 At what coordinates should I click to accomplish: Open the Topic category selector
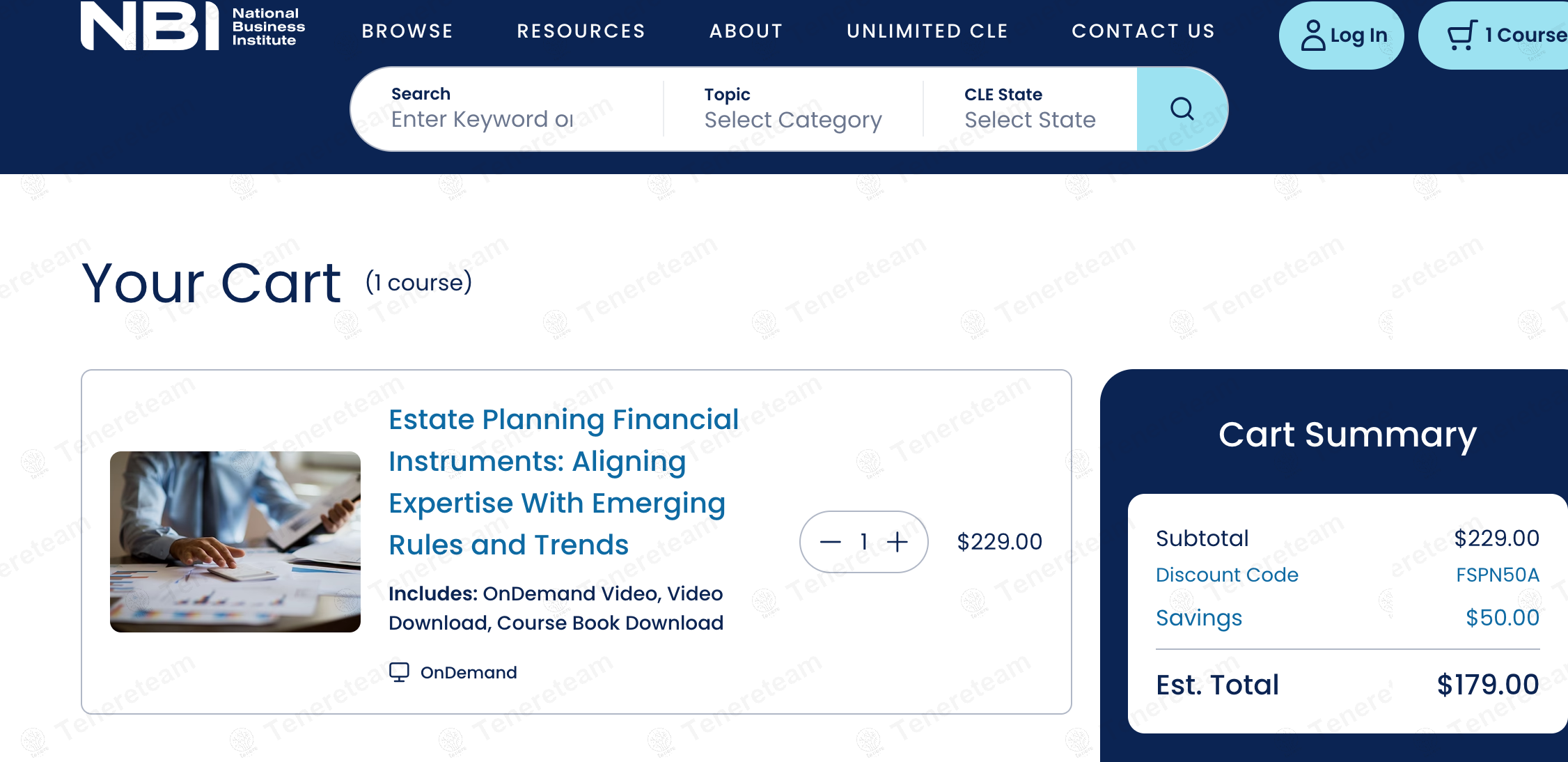point(792,119)
